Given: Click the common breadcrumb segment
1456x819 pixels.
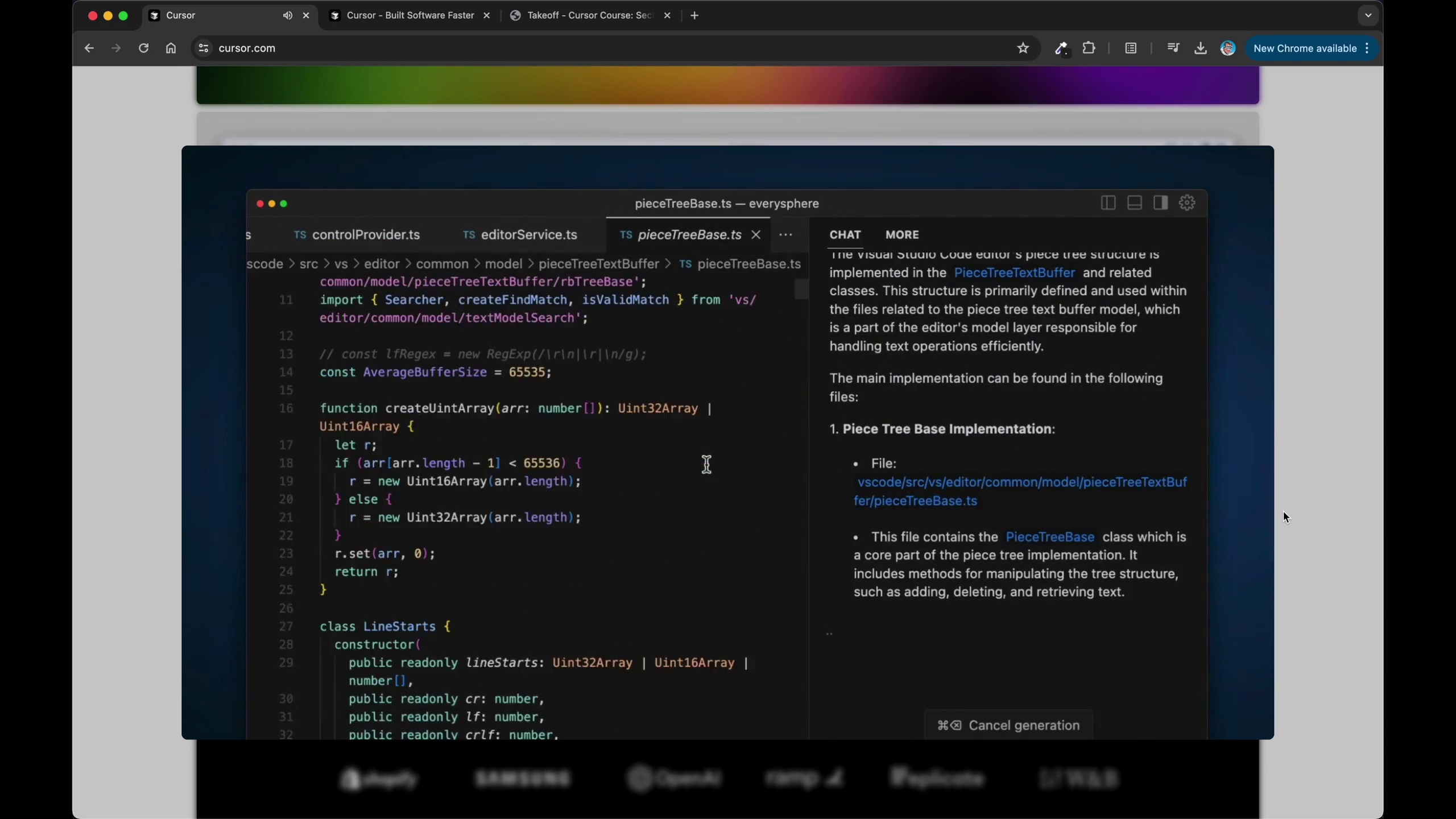Looking at the screenshot, I should click(442, 264).
